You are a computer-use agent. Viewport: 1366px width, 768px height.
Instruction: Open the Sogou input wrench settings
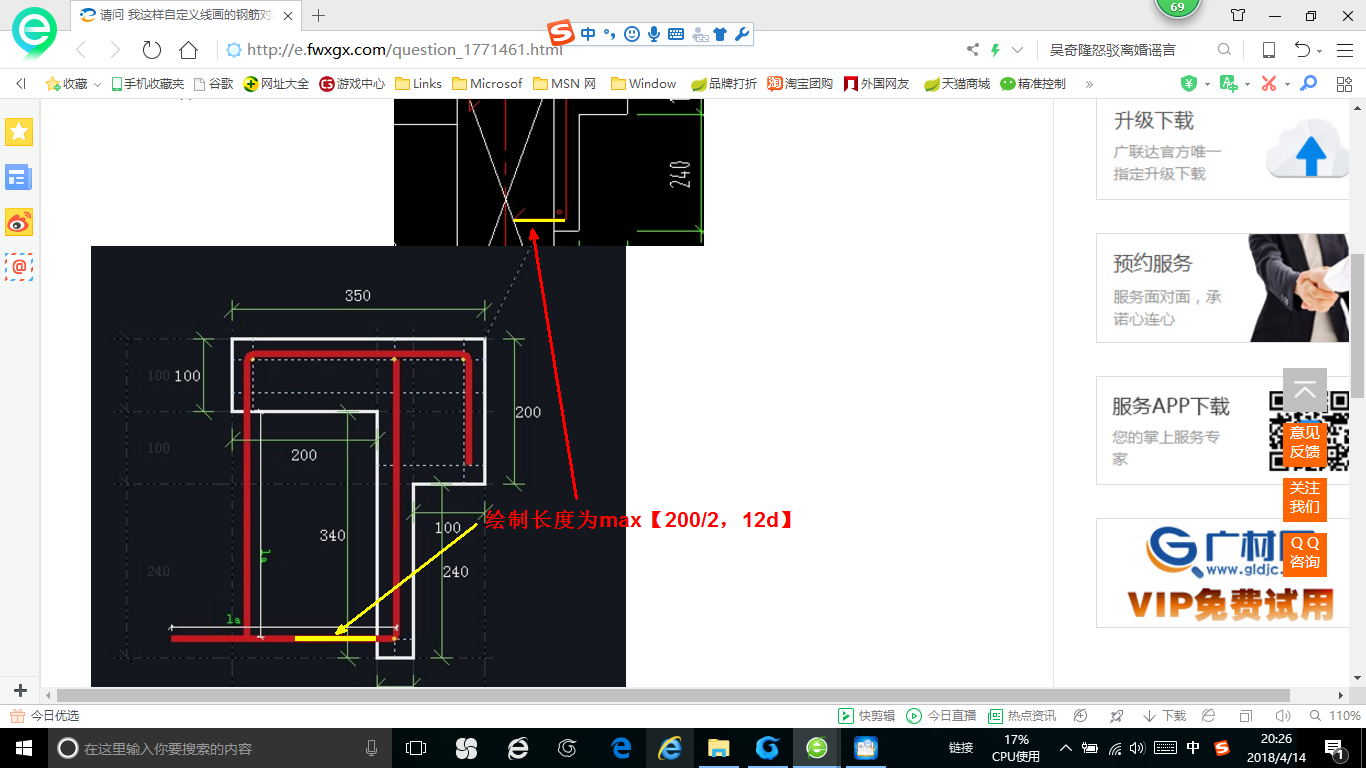point(741,34)
